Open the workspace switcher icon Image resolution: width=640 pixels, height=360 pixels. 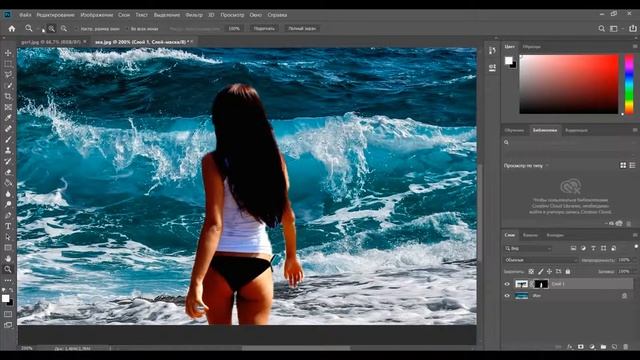tap(614, 29)
